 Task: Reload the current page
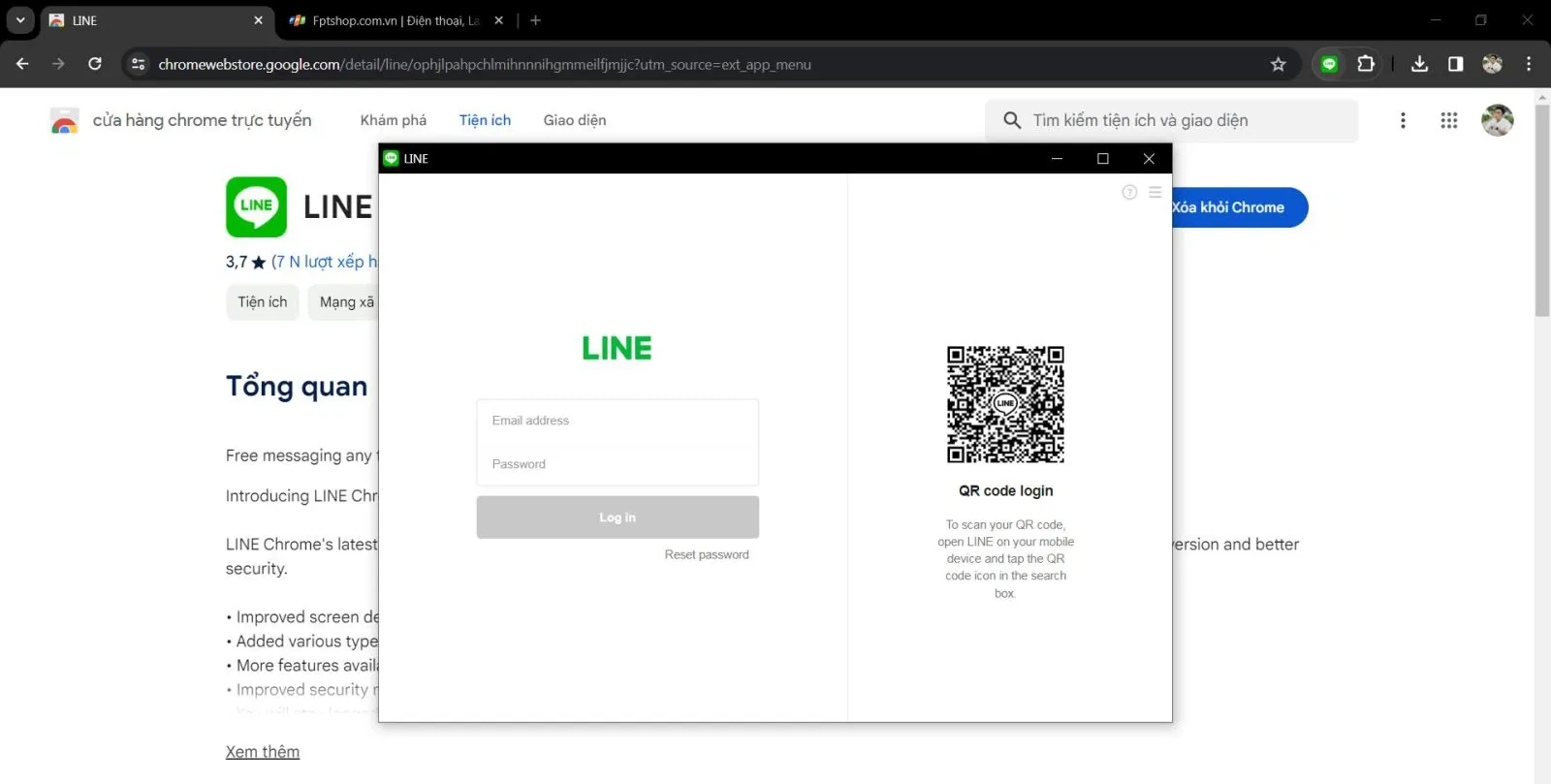pyautogui.click(x=95, y=64)
